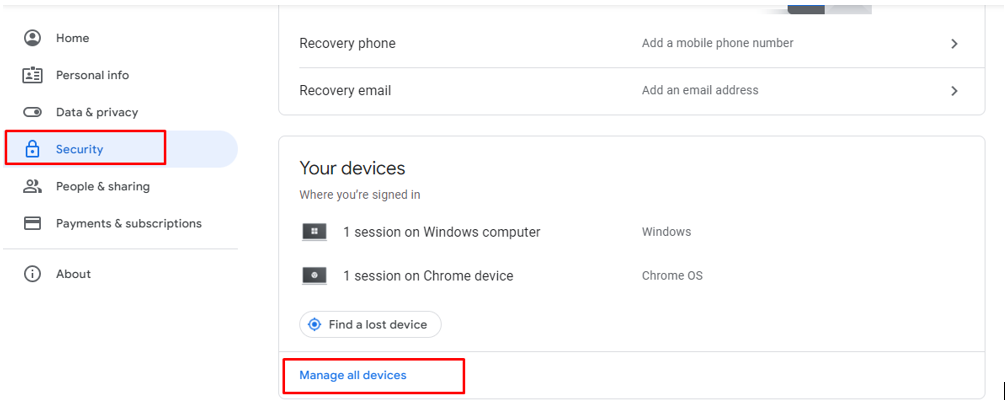Select Add a mobile phone number

click(717, 43)
